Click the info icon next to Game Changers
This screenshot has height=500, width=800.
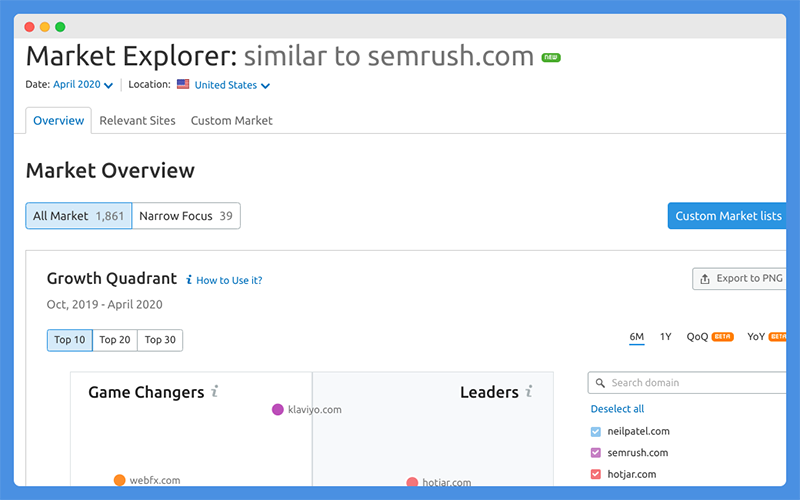[215, 391]
